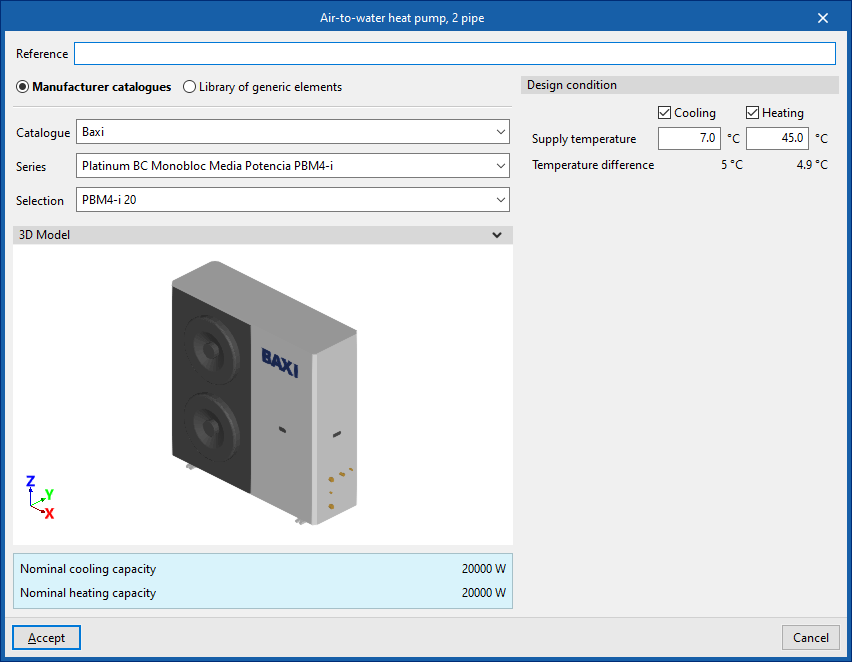The width and height of the screenshot is (852, 662).
Task: Open the Selection dropdown PBM4-i 20
Action: click(293, 199)
